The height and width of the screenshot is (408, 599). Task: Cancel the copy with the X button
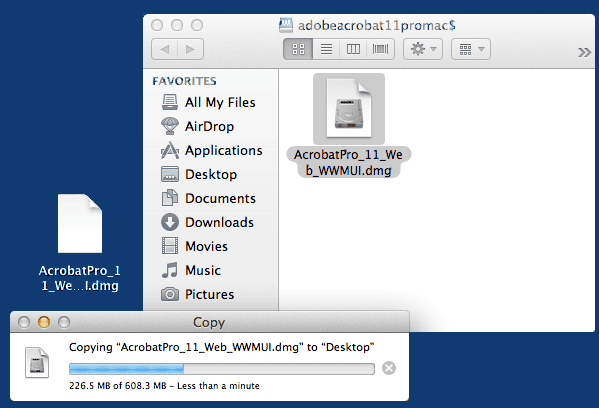389,368
